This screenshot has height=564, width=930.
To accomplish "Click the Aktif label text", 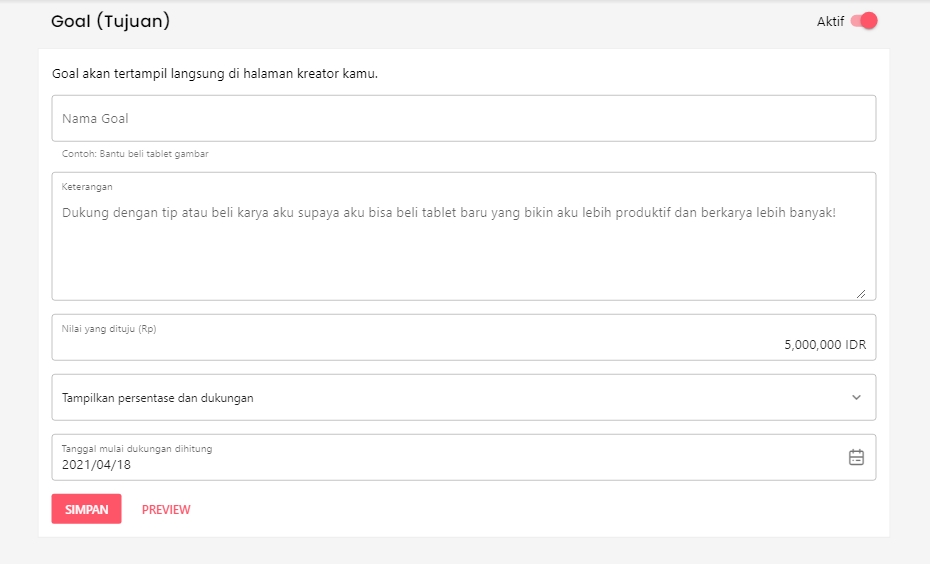I will point(830,22).
